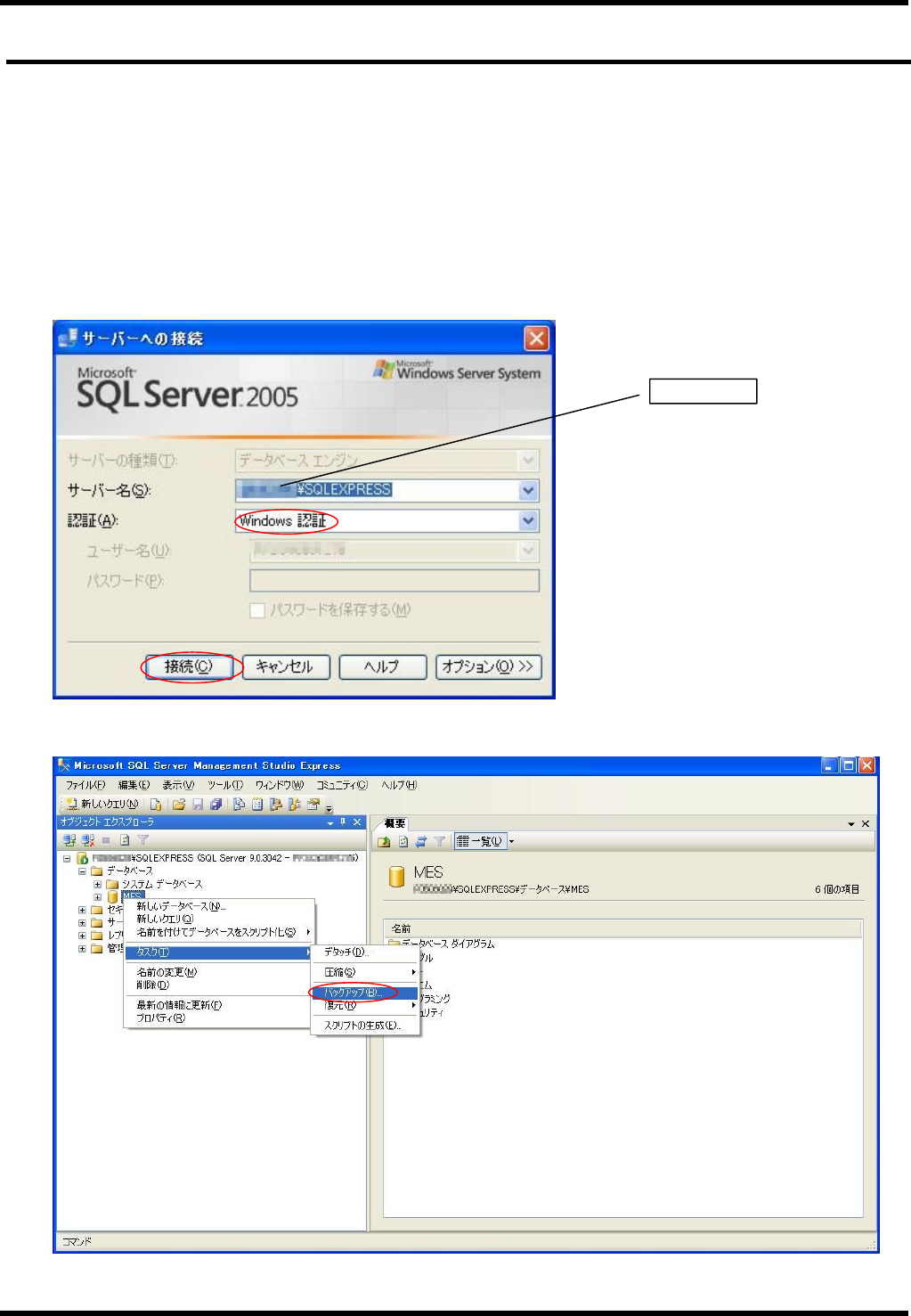911x1316 pixels.
Task: Choose バックアップ(B)... in tasks submenu
Action: pos(365,993)
